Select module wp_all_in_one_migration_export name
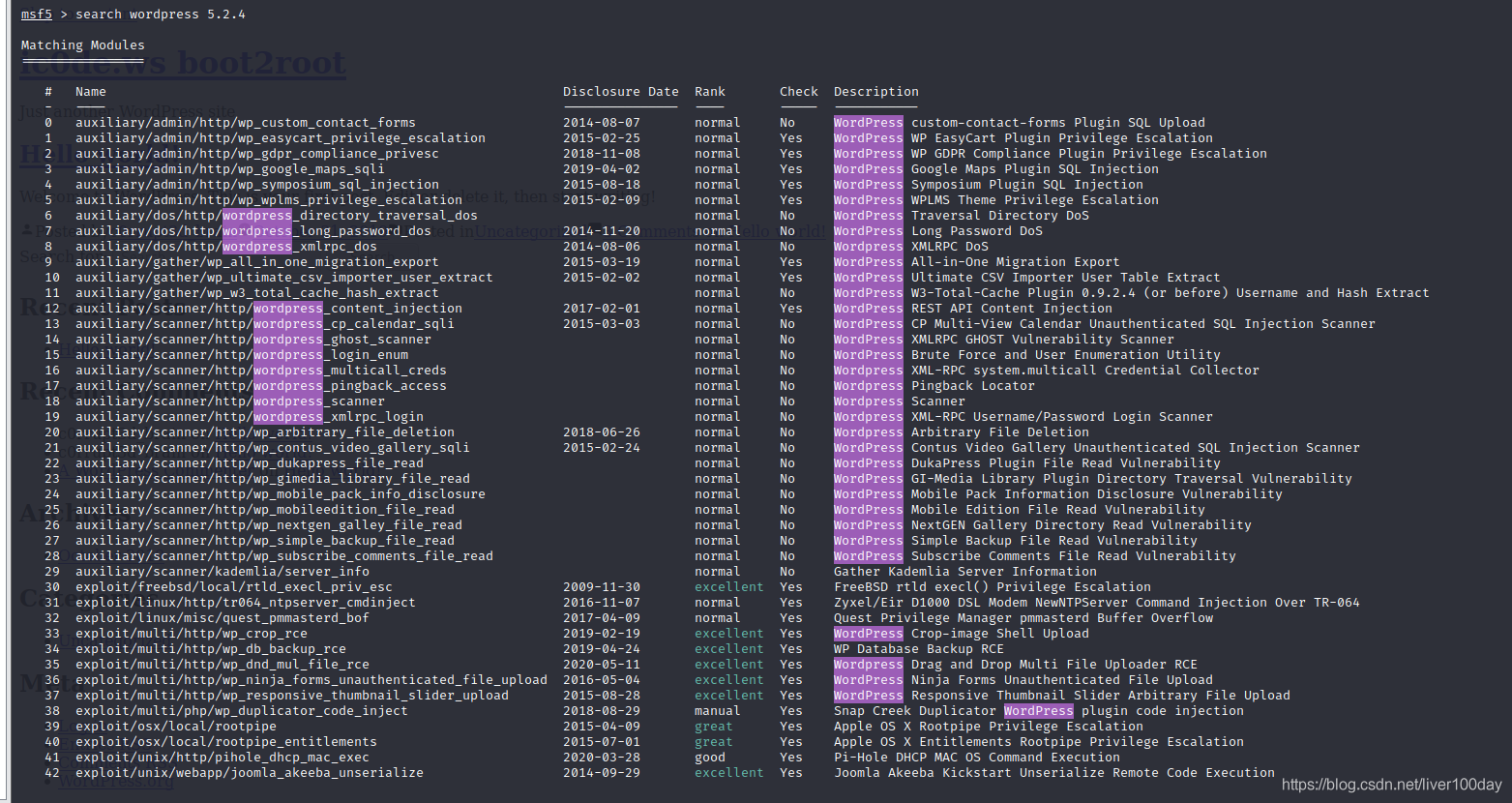The image size is (1512, 803). point(257,262)
